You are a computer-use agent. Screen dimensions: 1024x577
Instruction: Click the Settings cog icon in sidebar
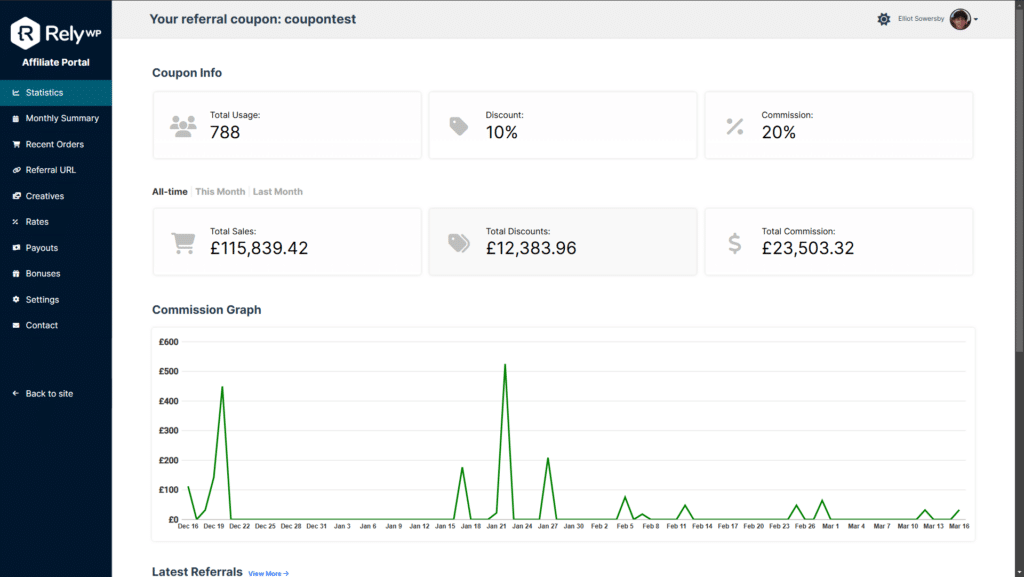point(16,300)
